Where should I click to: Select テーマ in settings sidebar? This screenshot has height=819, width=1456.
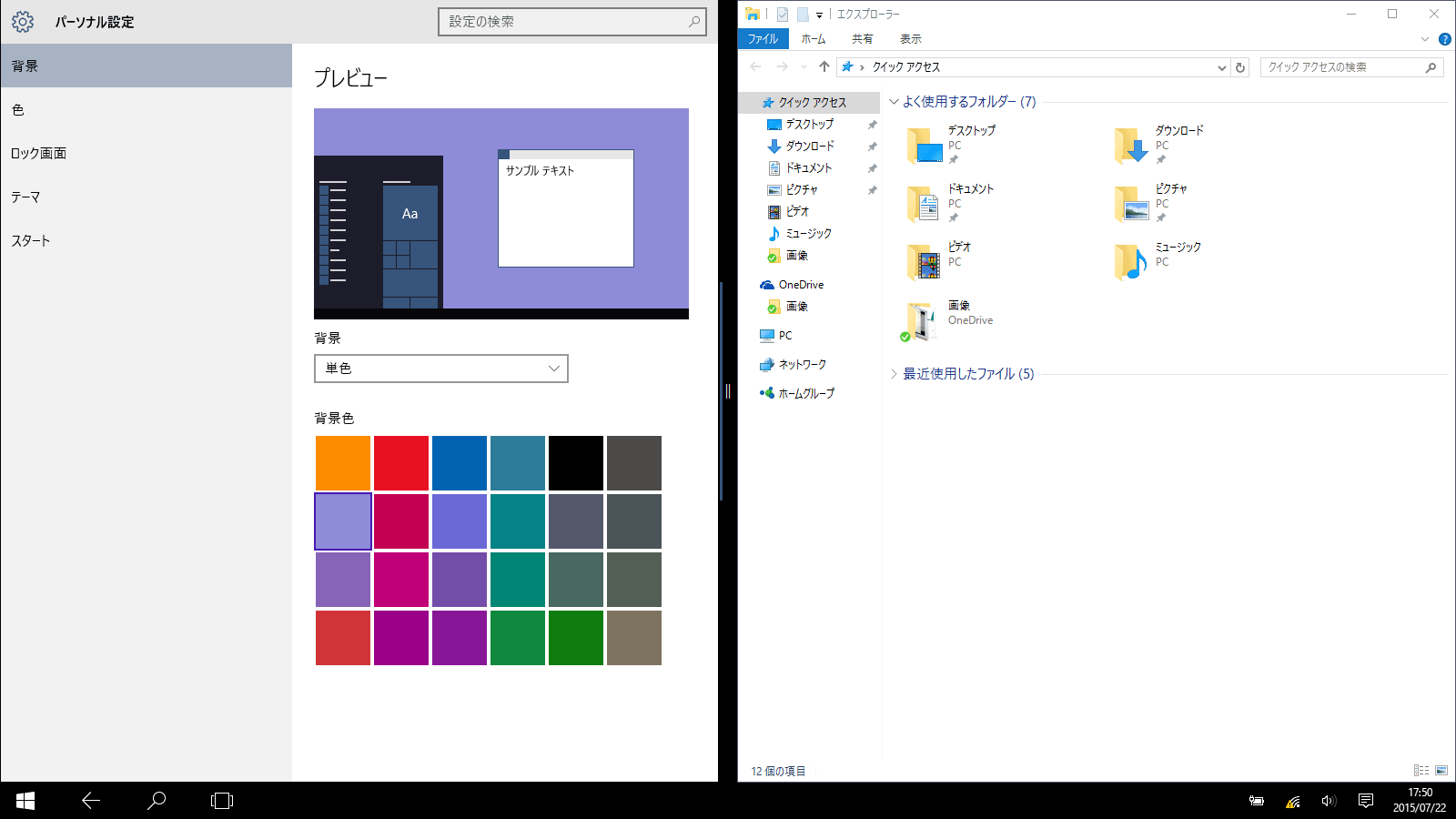[146, 197]
